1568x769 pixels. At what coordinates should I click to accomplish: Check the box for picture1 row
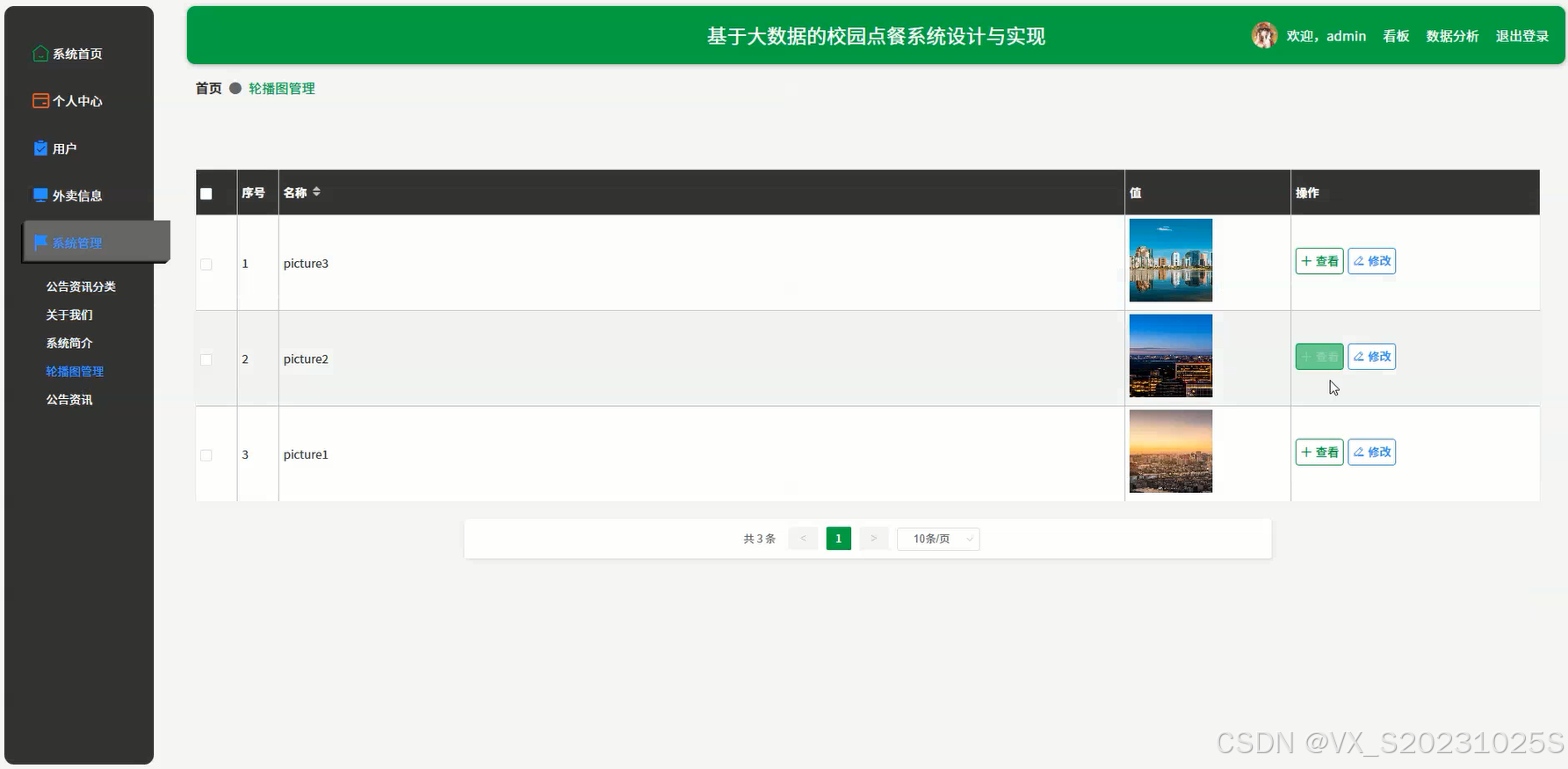click(206, 455)
